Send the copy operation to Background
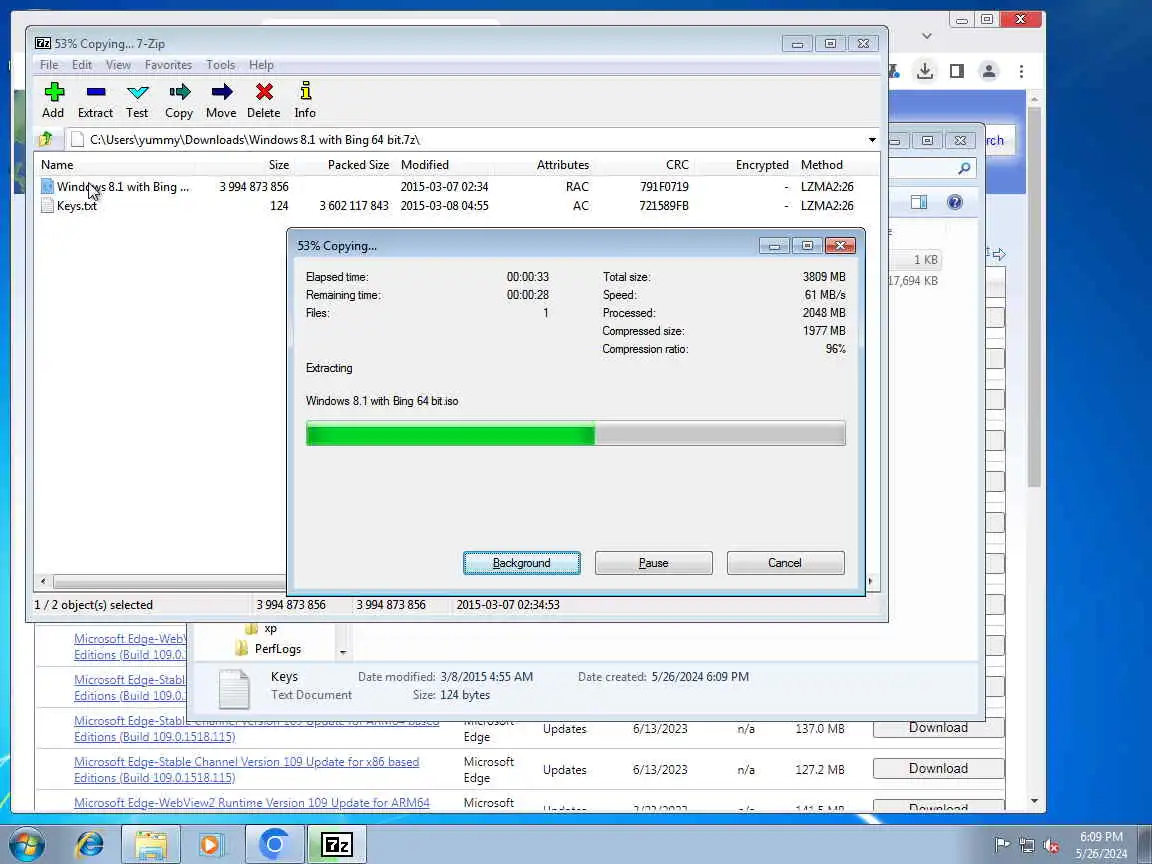 click(x=522, y=563)
